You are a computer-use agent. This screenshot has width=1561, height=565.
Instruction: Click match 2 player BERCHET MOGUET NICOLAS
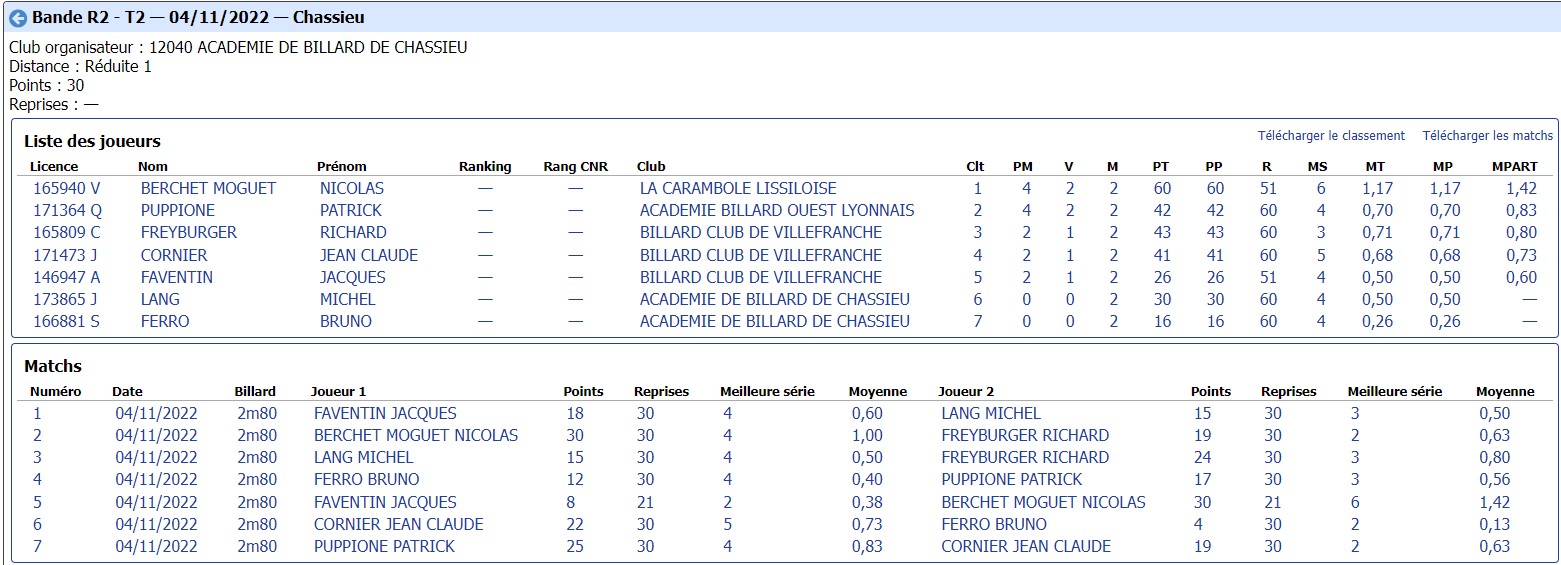(x=416, y=435)
